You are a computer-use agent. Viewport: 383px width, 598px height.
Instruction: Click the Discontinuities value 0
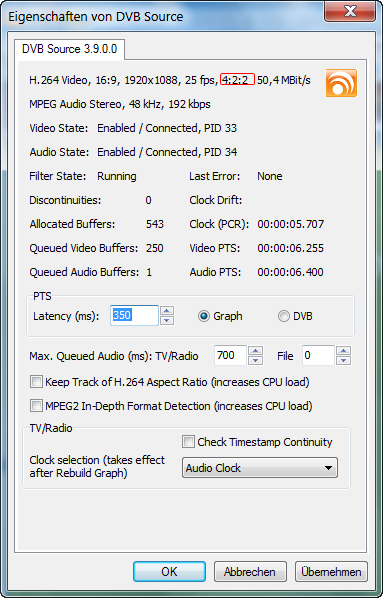[x=148, y=200]
